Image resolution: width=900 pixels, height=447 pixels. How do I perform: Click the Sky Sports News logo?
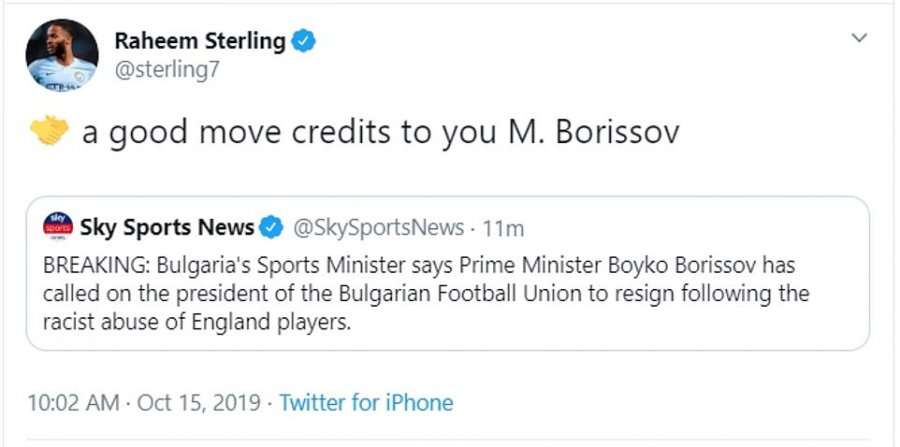click(x=59, y=227)
